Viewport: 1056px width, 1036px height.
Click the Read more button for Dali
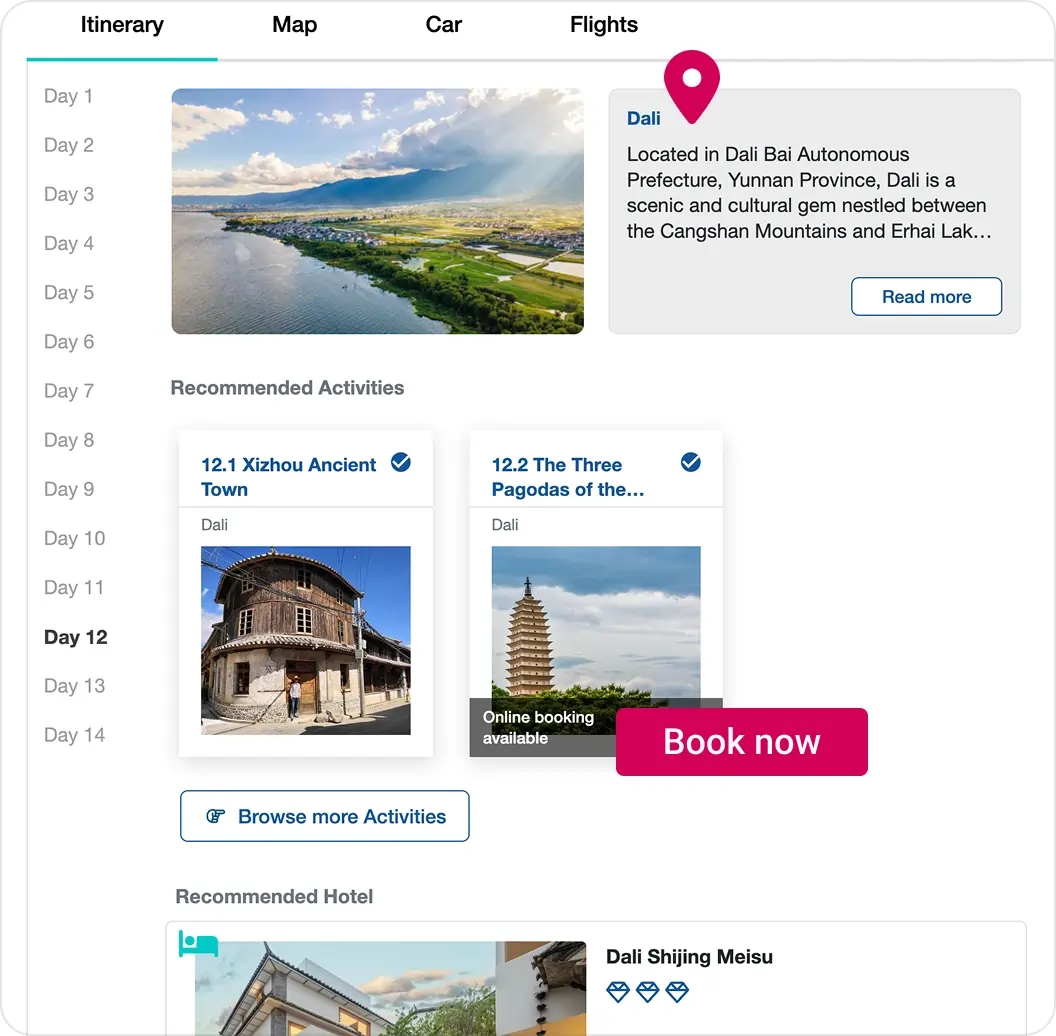coord(926,296)
